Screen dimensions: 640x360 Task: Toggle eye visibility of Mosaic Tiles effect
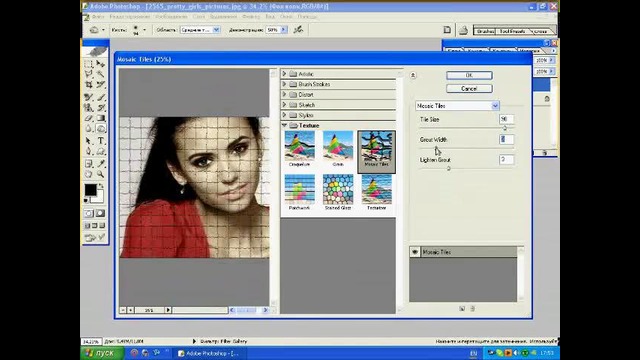click(x=415, y=252)
